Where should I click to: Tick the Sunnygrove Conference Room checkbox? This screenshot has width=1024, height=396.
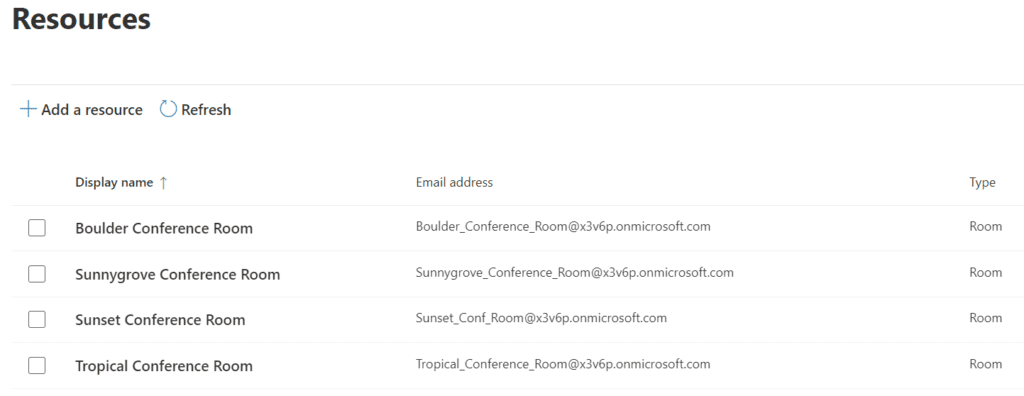click(37, 274)
